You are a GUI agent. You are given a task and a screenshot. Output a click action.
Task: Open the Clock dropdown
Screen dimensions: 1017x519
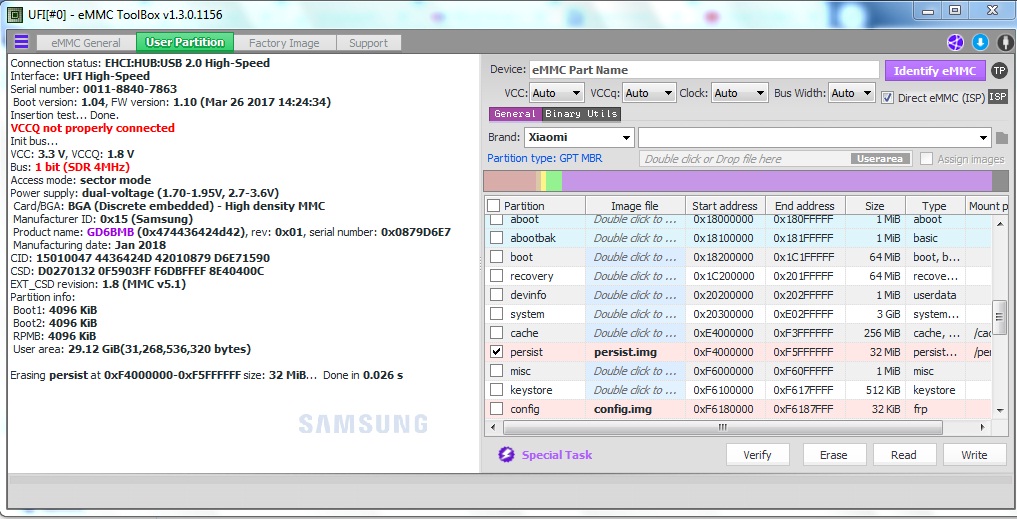(x=739, y=93)
